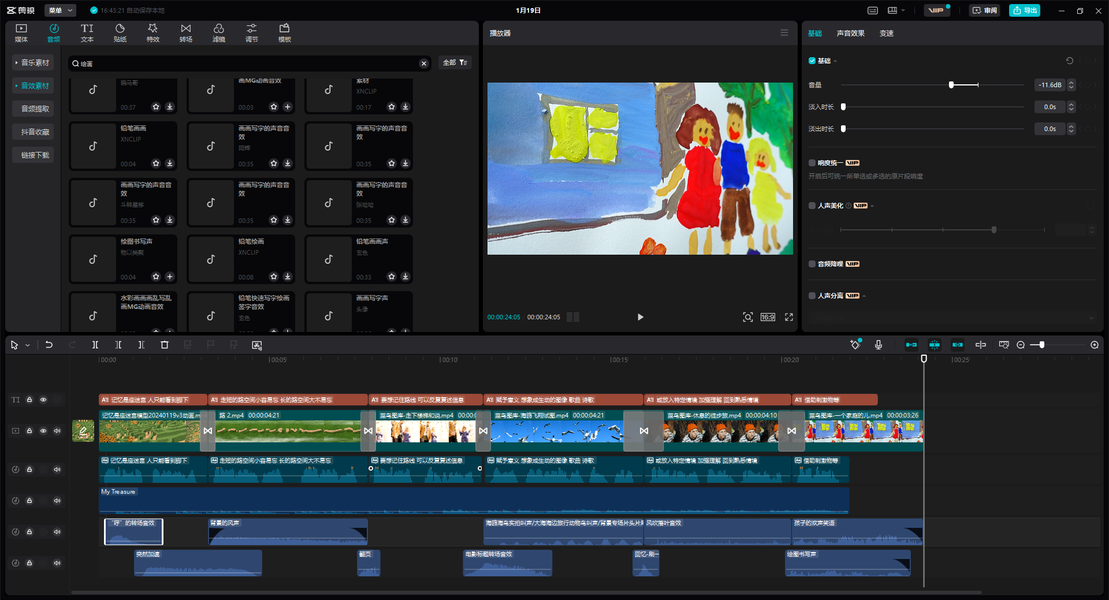Enable the 人声美化 checkbox
Image resolution: width=1109 pixels, height=600 pixels.
click(x=812, y=206)
